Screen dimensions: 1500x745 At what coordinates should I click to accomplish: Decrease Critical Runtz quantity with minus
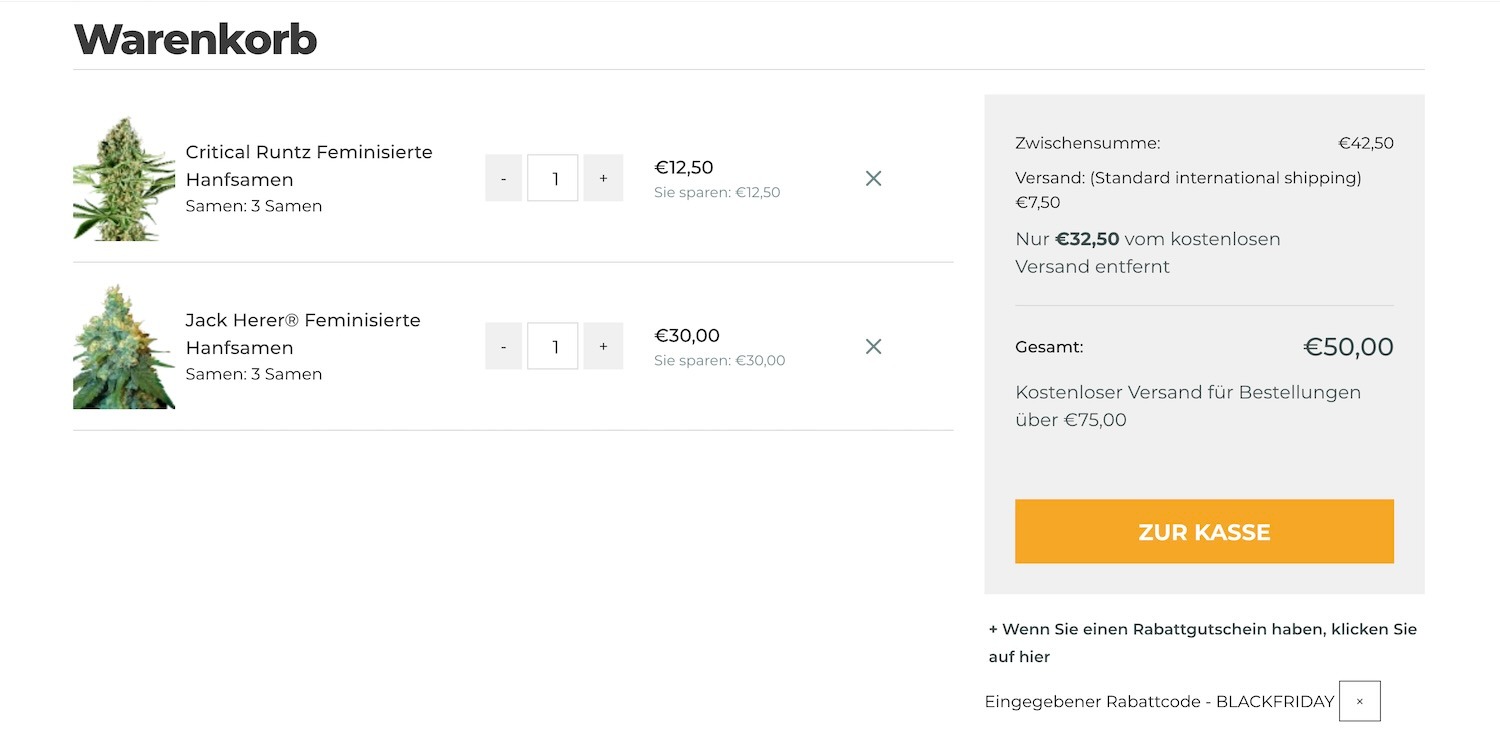[x=503, y=178]
